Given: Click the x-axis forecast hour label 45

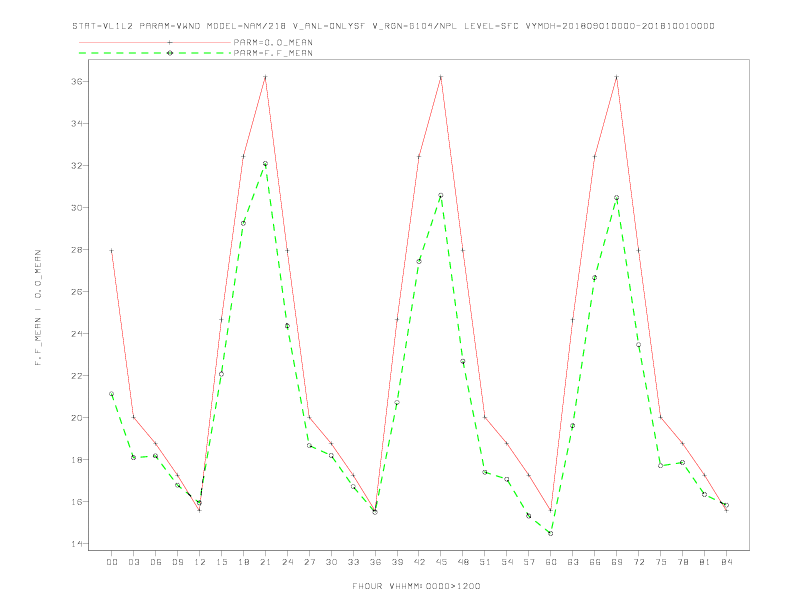Looking at the screenshot, I should (441, 562).
